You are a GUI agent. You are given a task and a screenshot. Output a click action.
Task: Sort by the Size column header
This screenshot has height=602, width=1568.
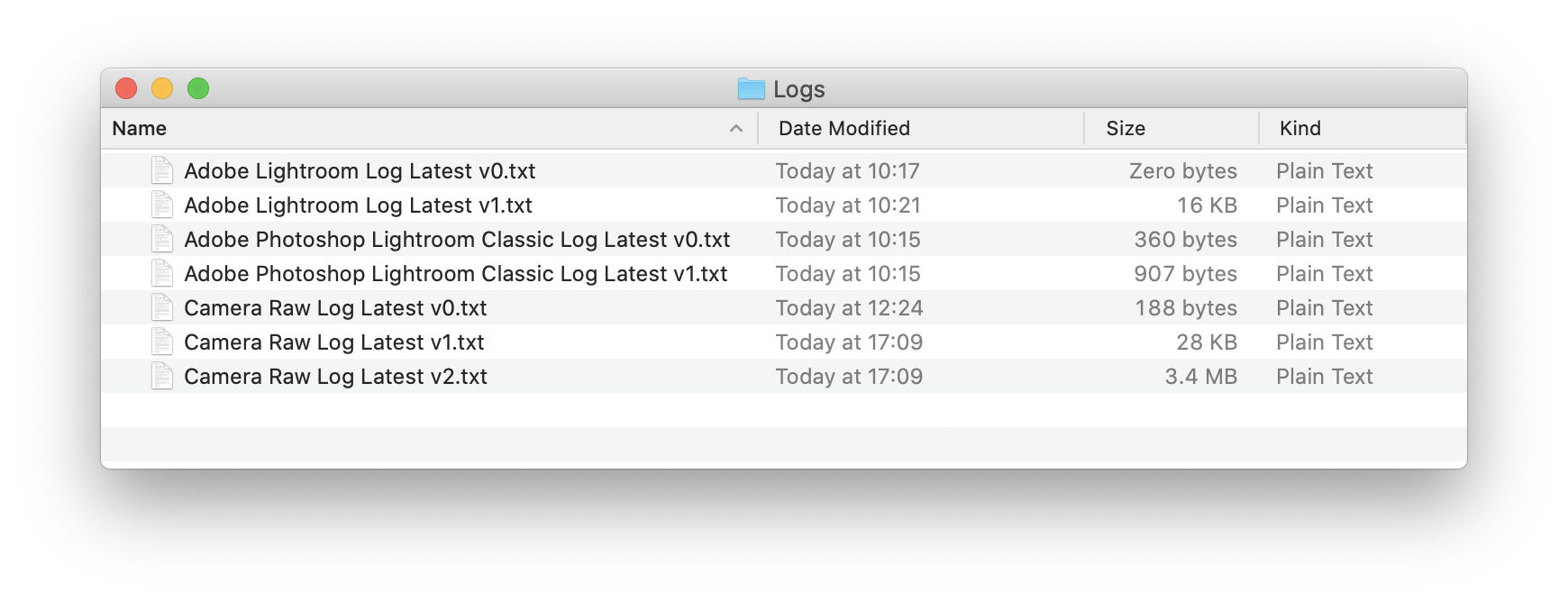[x=1171, y=128]
